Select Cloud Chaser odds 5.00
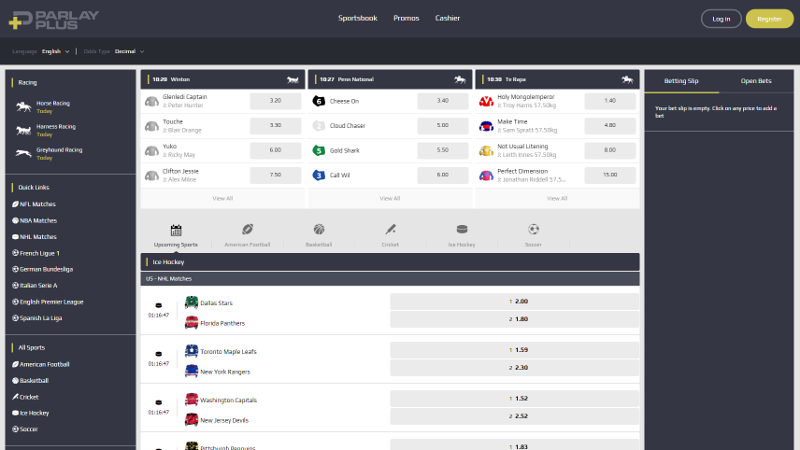 [443, 126]
